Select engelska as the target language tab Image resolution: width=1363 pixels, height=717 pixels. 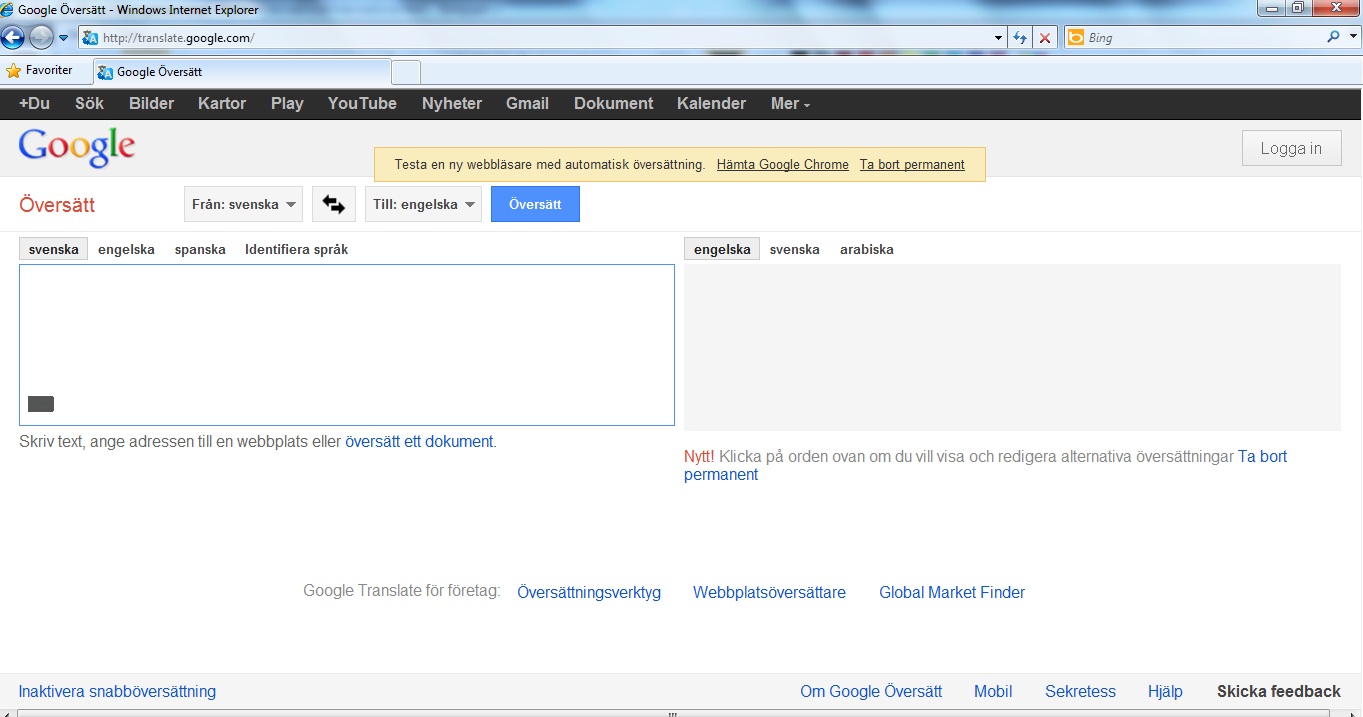pos(722,249)
